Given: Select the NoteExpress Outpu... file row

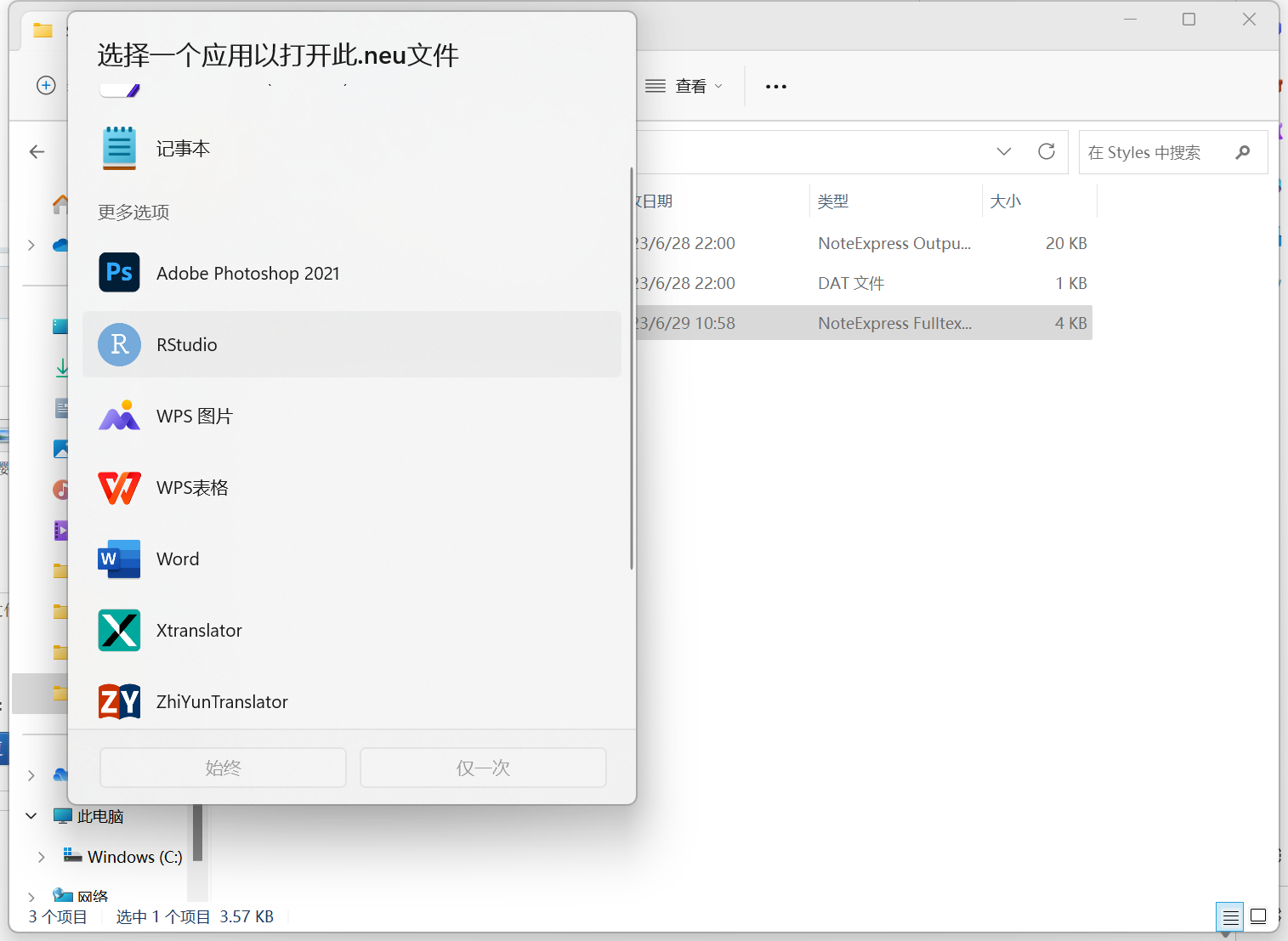Looking at the screenshot, I should 863,243.
